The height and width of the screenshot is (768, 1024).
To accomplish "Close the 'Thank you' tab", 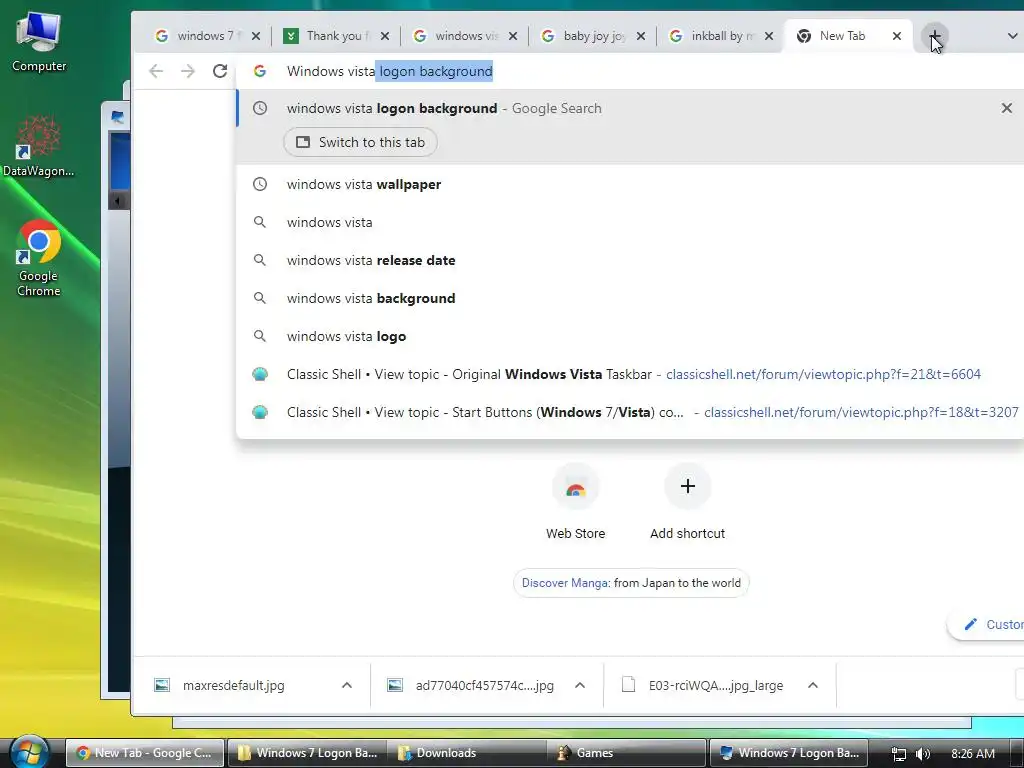I will pos(385,36).
